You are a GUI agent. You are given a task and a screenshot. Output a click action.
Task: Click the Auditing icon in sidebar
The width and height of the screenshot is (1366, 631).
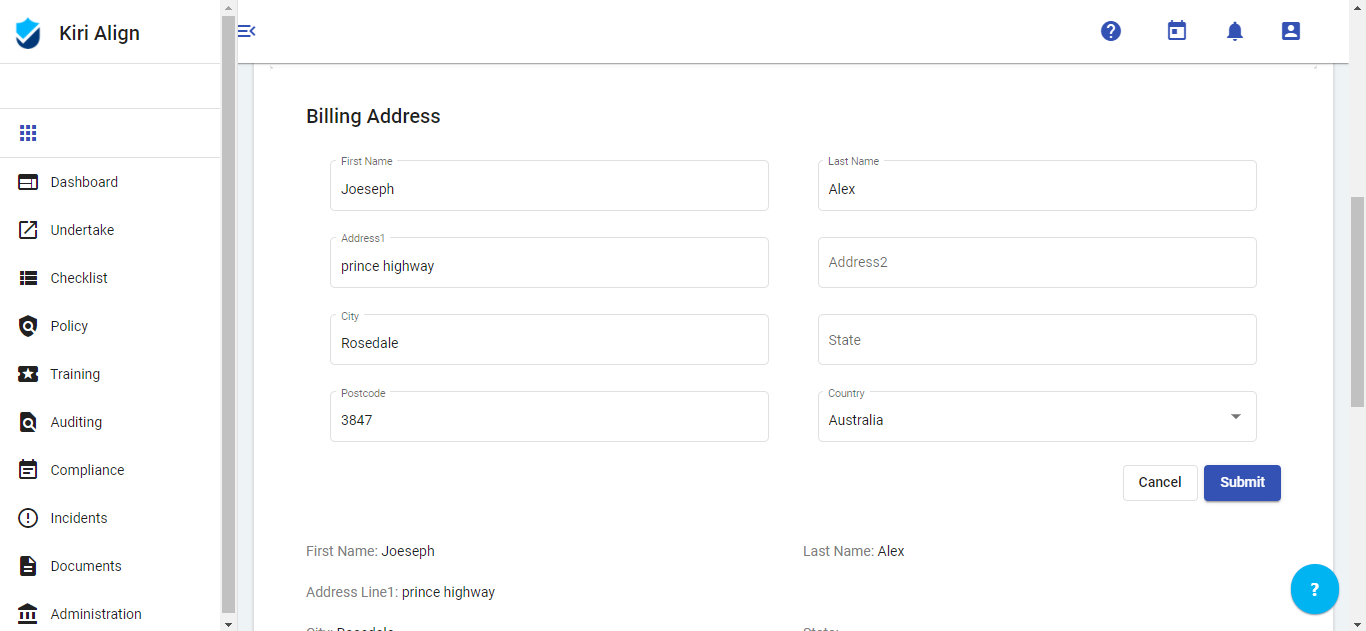coord(28,422)
